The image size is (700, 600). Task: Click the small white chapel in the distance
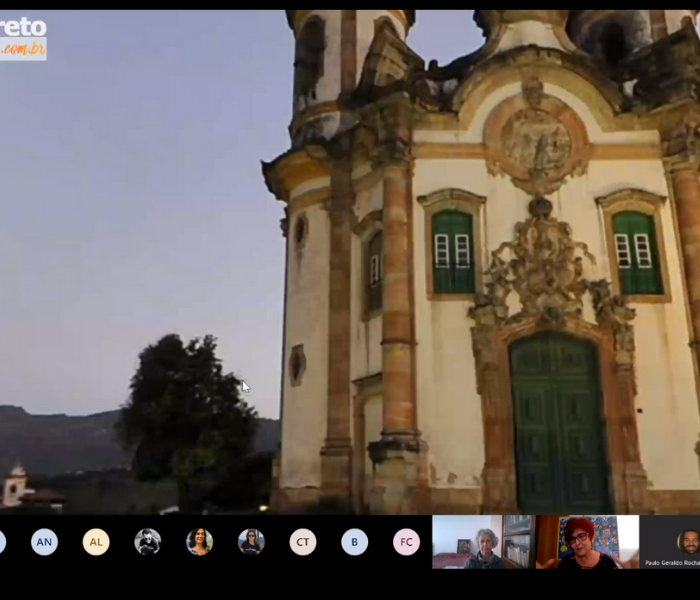tap(14, 485)
